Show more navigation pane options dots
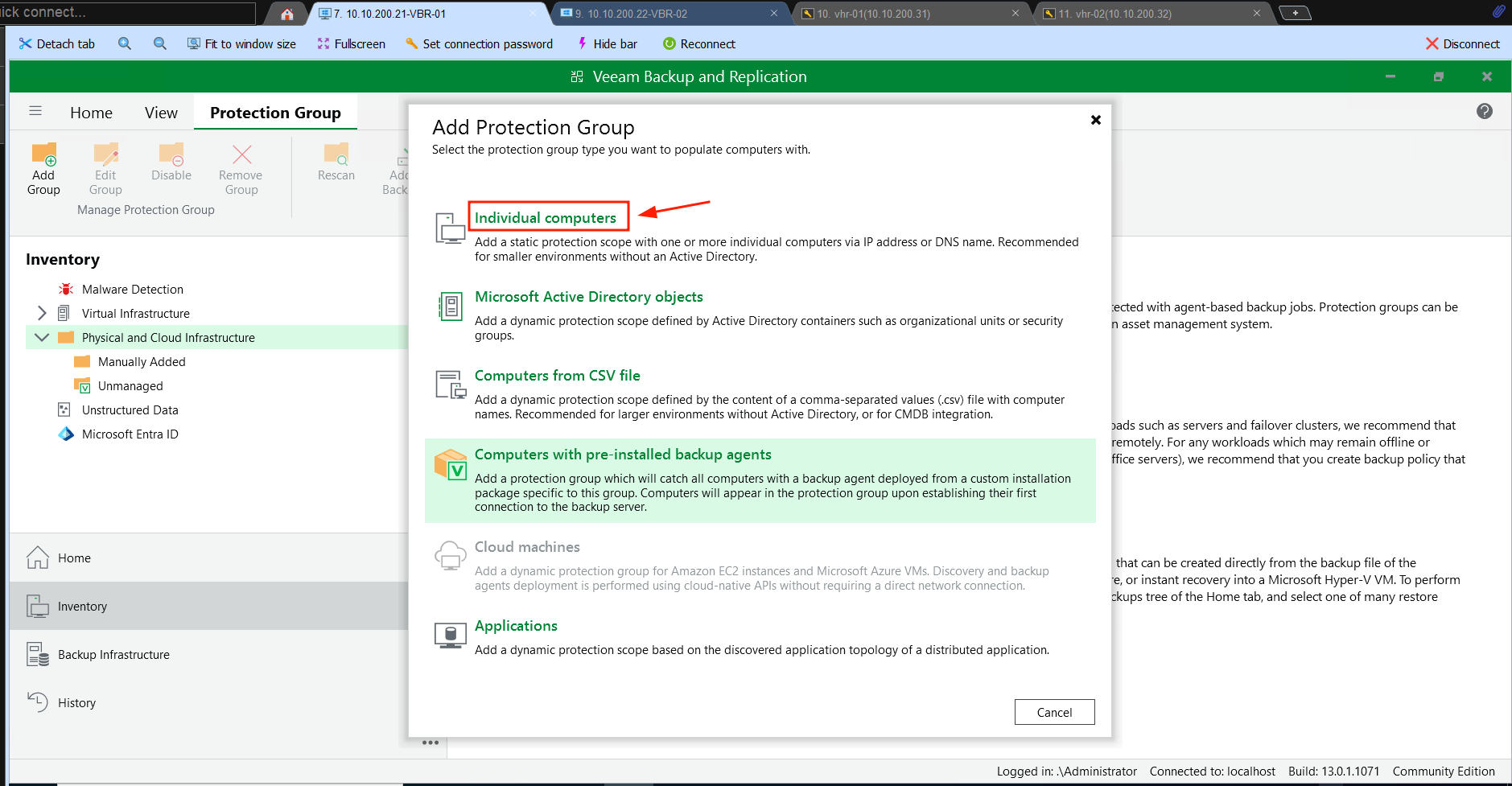 (431, 743)
